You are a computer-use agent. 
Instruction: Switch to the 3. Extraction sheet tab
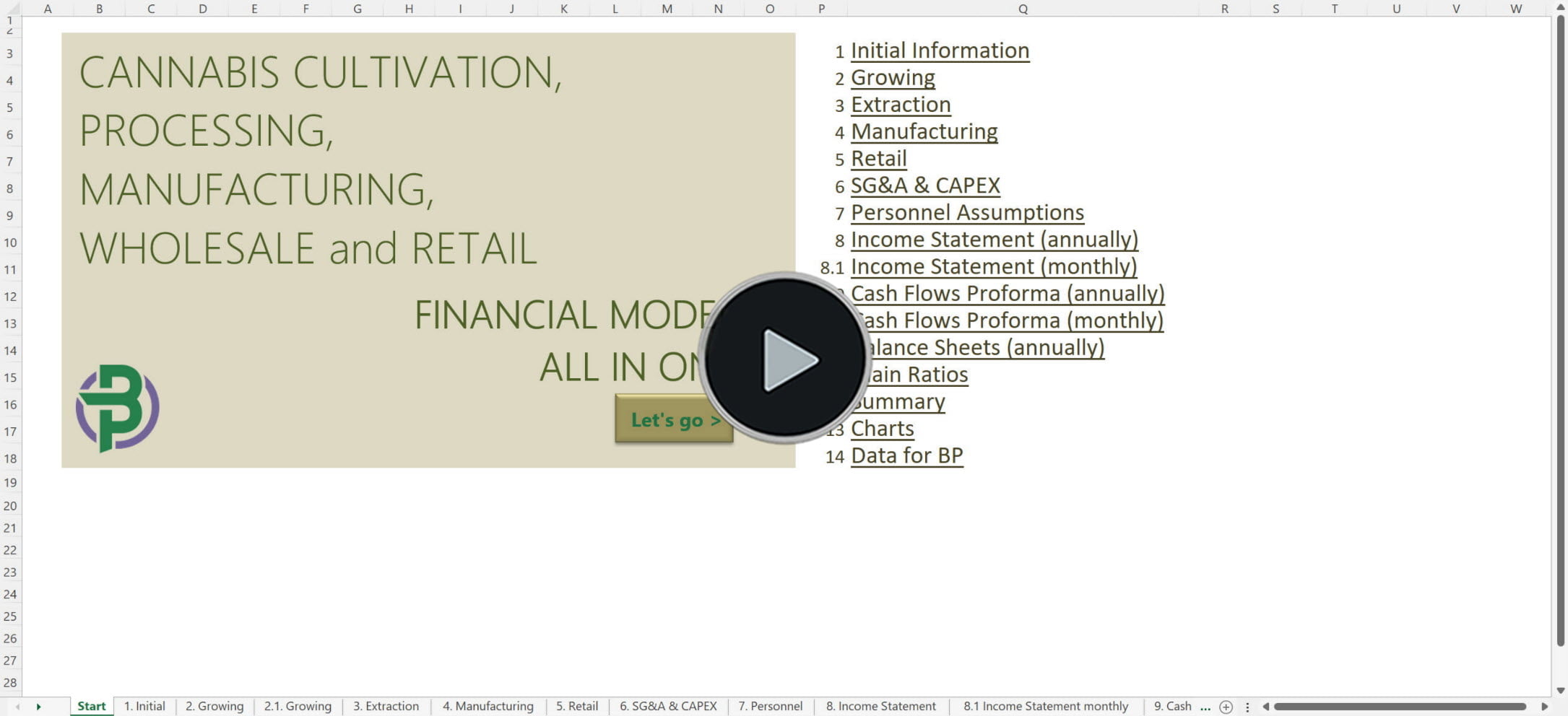(x=386, y=707)
